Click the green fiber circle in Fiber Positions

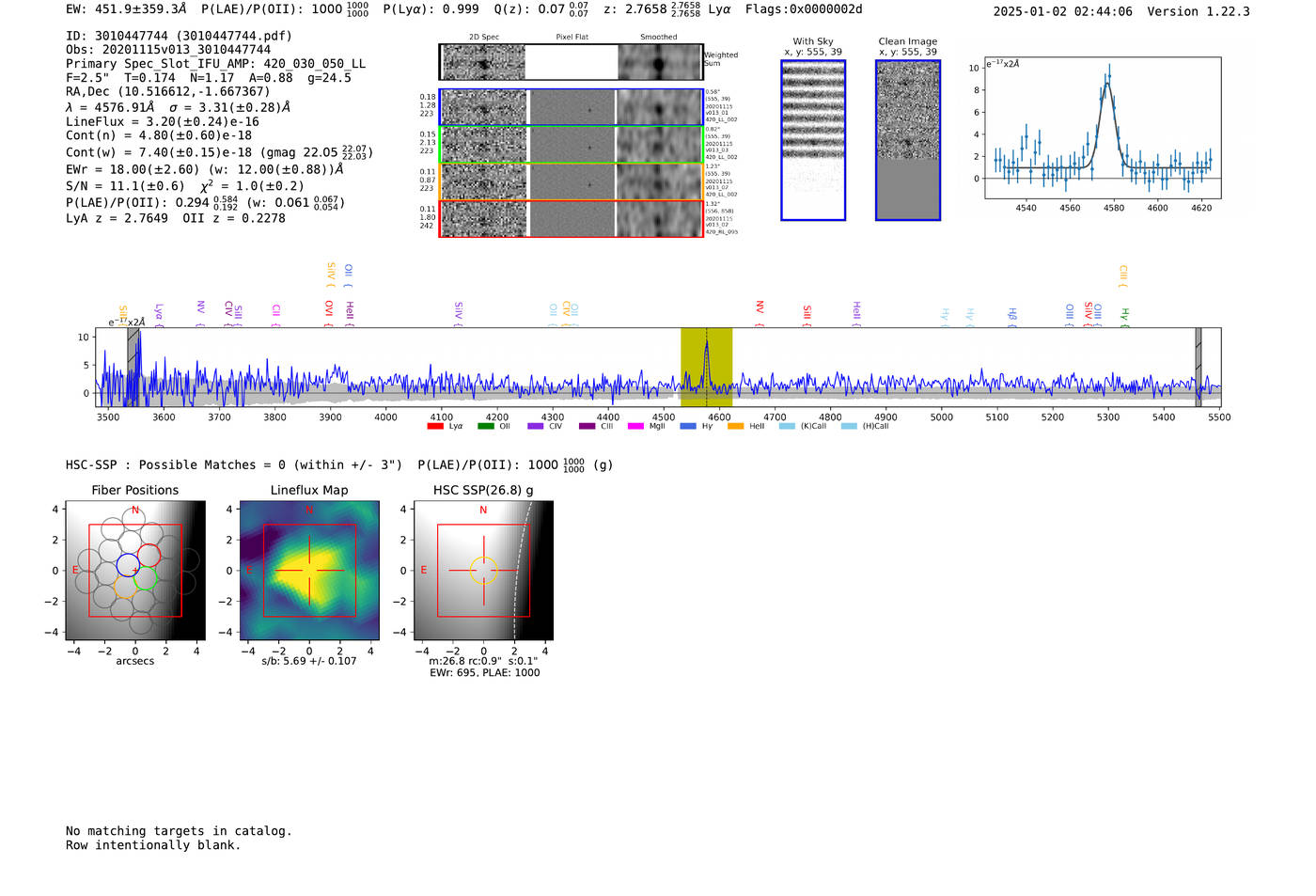coord(145,578)
